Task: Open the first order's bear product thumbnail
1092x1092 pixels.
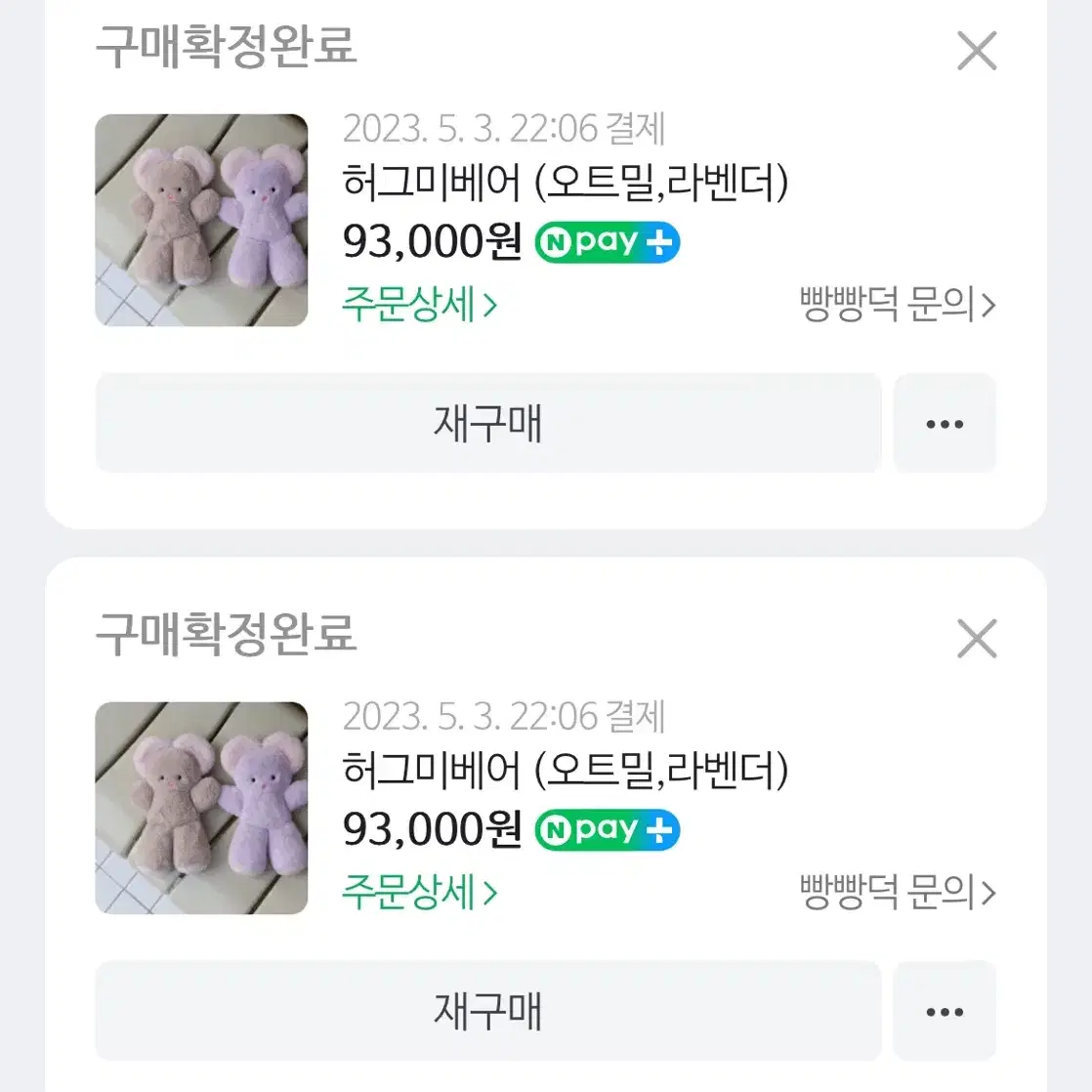Action: [x=201, y=220]
